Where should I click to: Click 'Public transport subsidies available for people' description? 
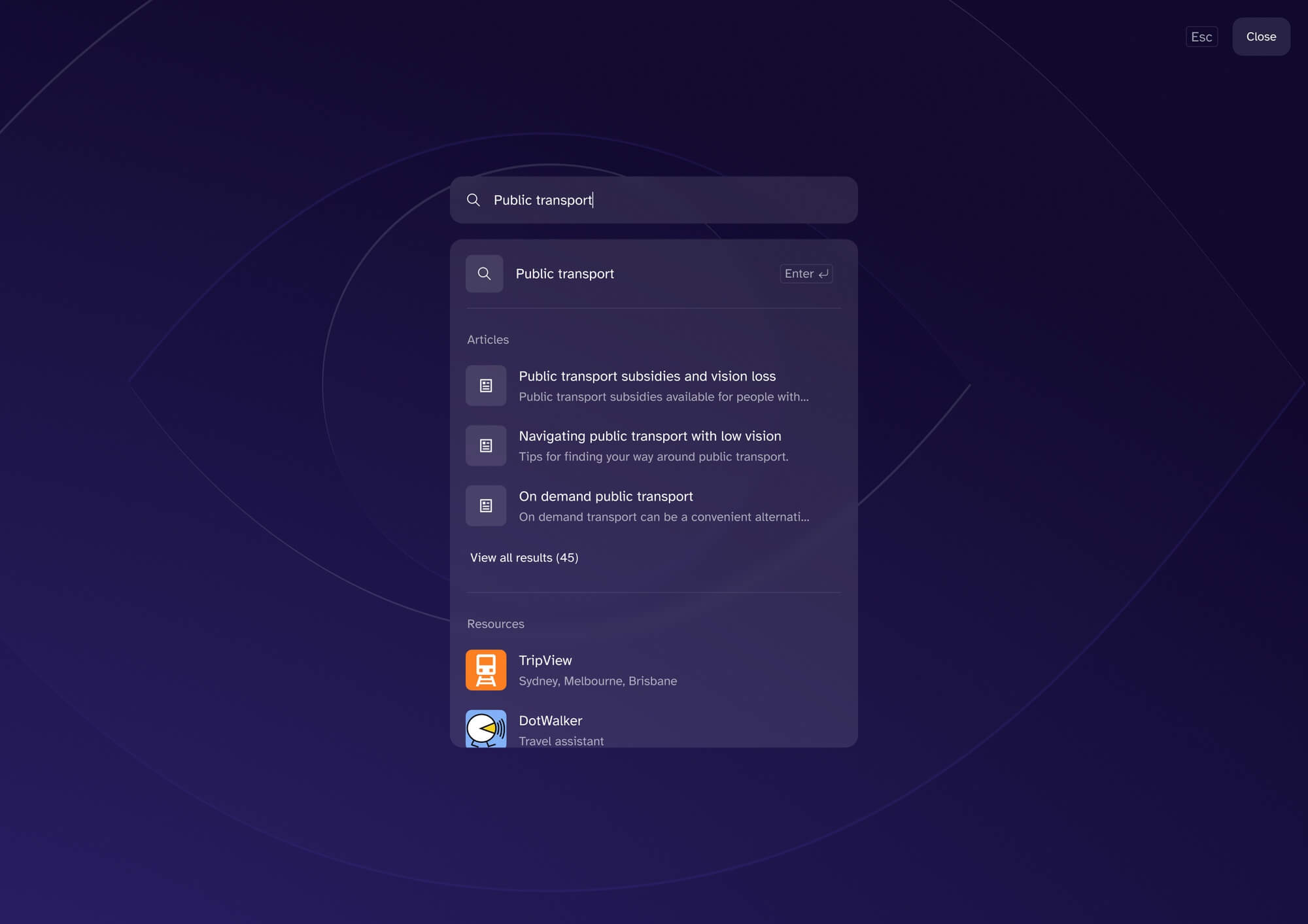[664, 397]
